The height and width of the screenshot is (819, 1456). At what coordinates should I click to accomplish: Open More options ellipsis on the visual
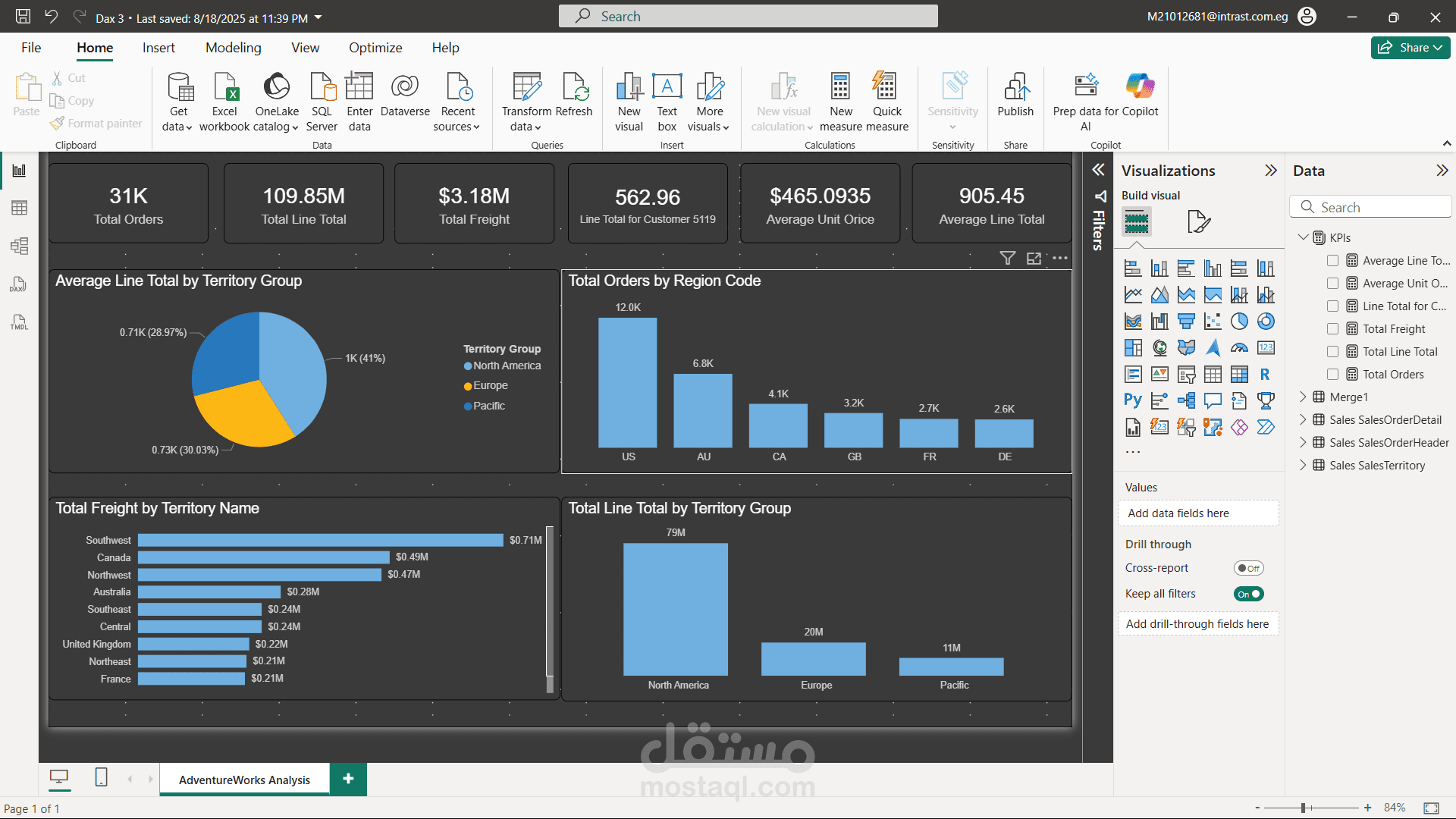1060,259
